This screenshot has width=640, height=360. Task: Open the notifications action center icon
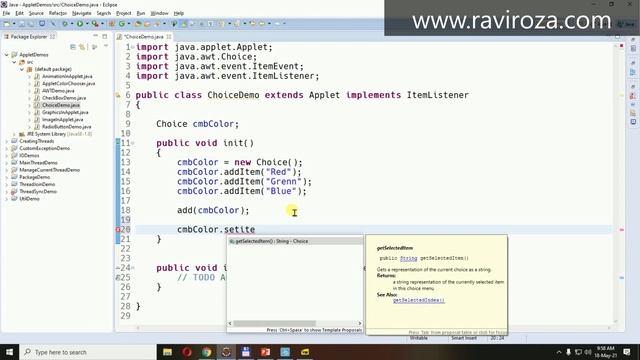click(627, 352)
